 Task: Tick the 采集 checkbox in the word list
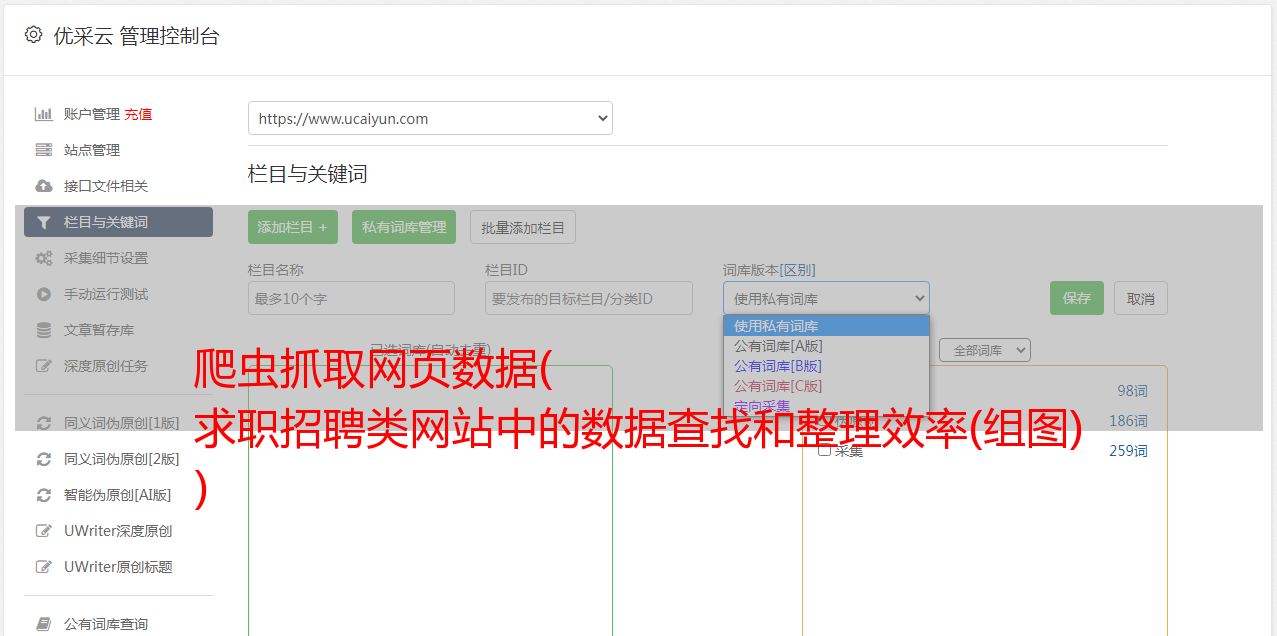click(825, 450)
